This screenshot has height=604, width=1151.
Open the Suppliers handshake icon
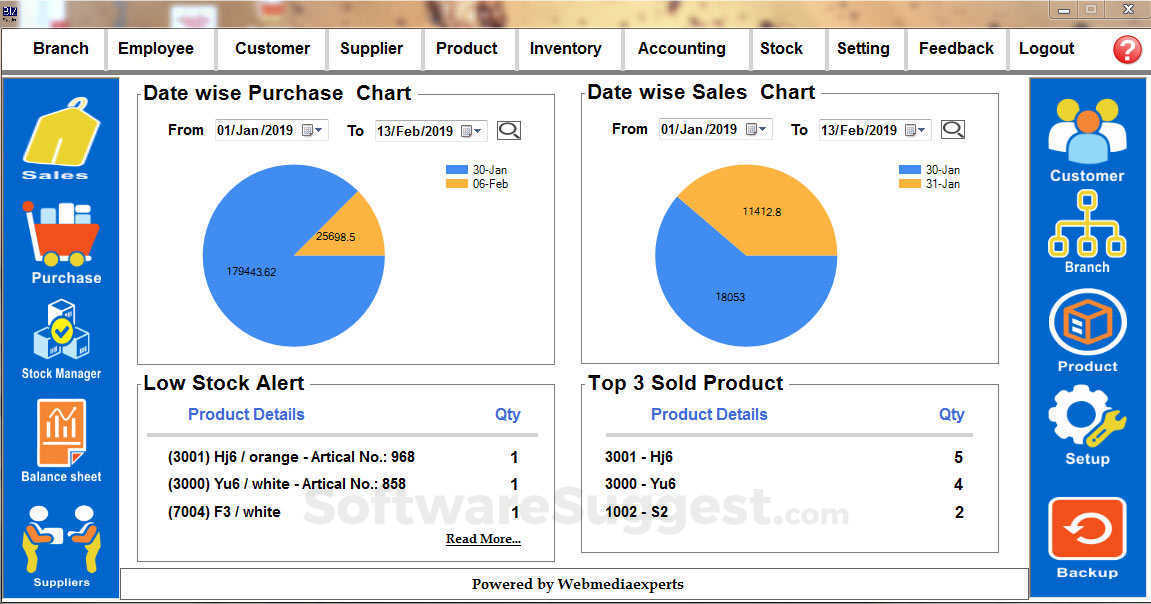pyautogui.click(x=61, y=538)
